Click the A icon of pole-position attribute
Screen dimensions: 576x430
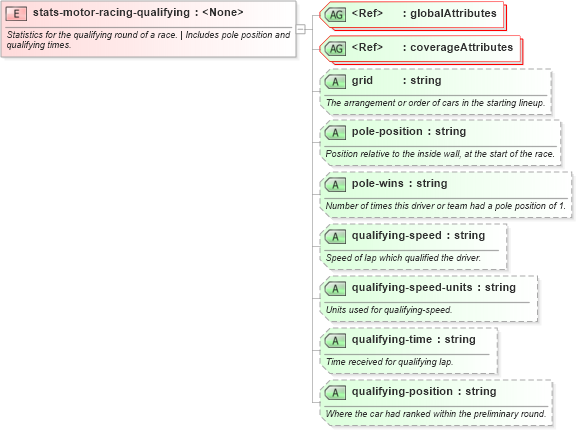[x=335, y=133]
